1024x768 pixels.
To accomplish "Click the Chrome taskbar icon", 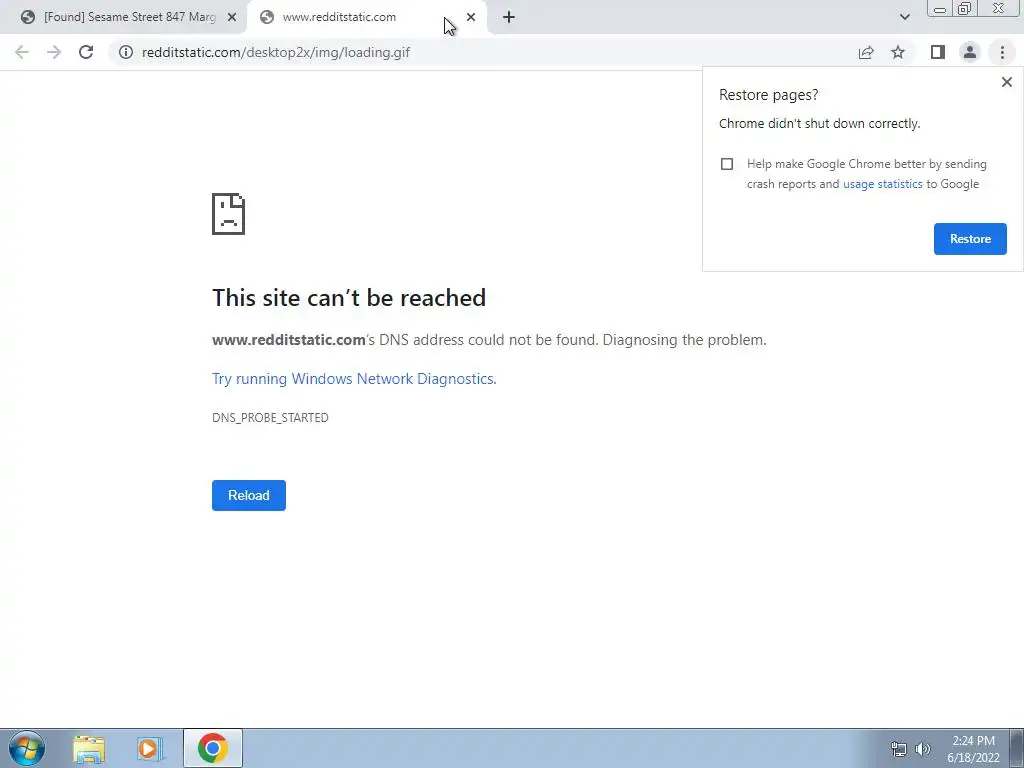I will 213,748.
